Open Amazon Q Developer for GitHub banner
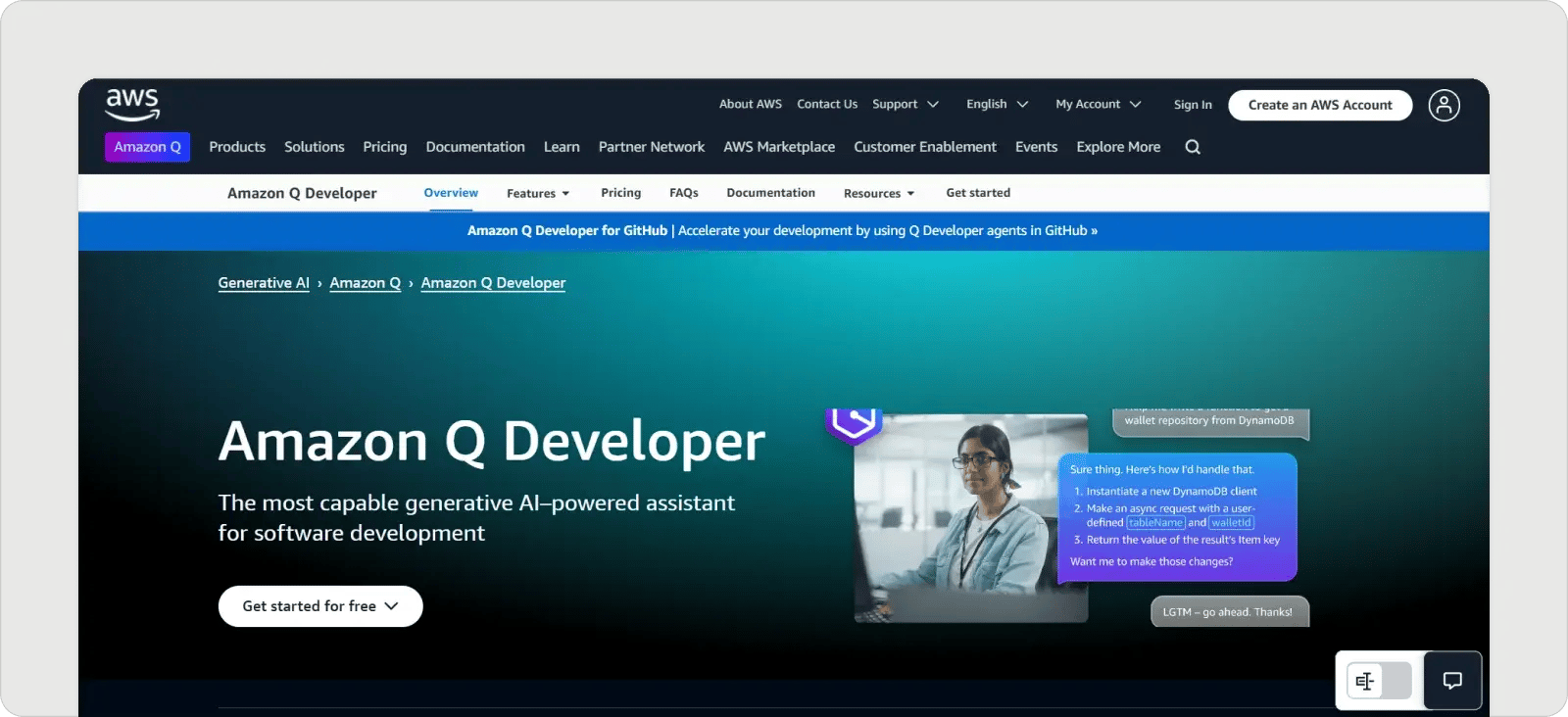 coord(782,231)
